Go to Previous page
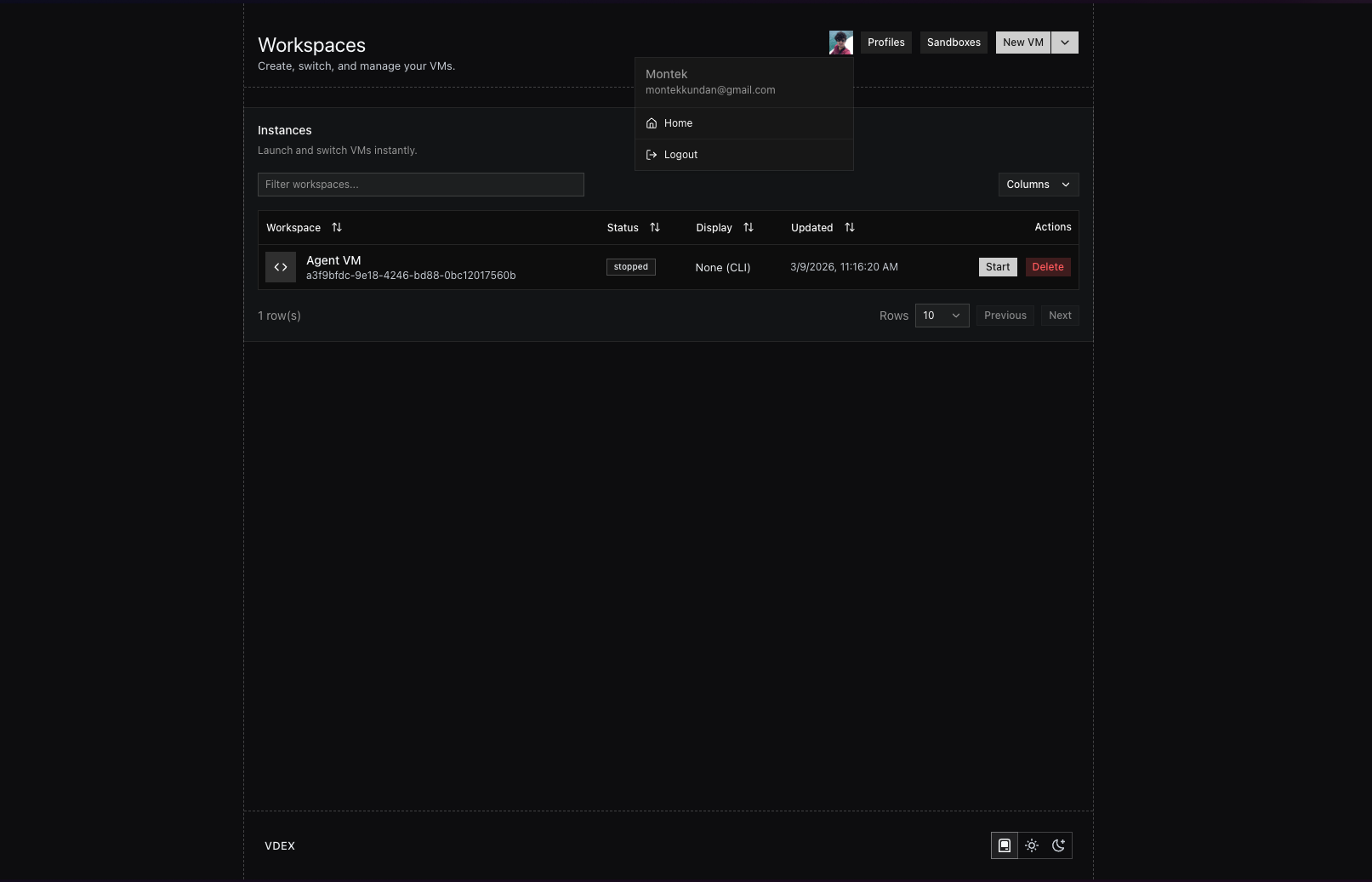1372x882 pixels. (1005, 316)
